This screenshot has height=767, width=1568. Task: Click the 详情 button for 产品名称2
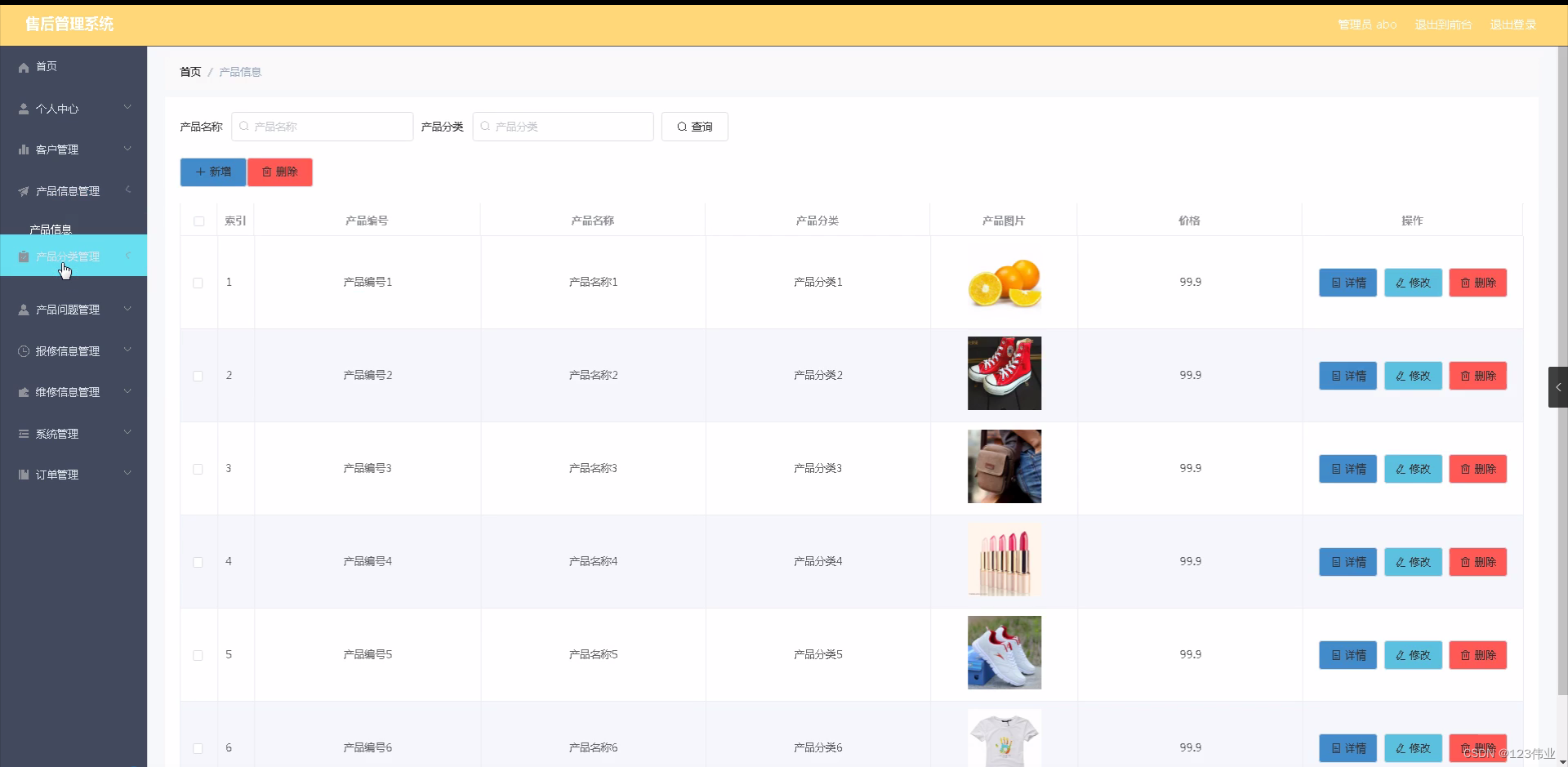1347,376
